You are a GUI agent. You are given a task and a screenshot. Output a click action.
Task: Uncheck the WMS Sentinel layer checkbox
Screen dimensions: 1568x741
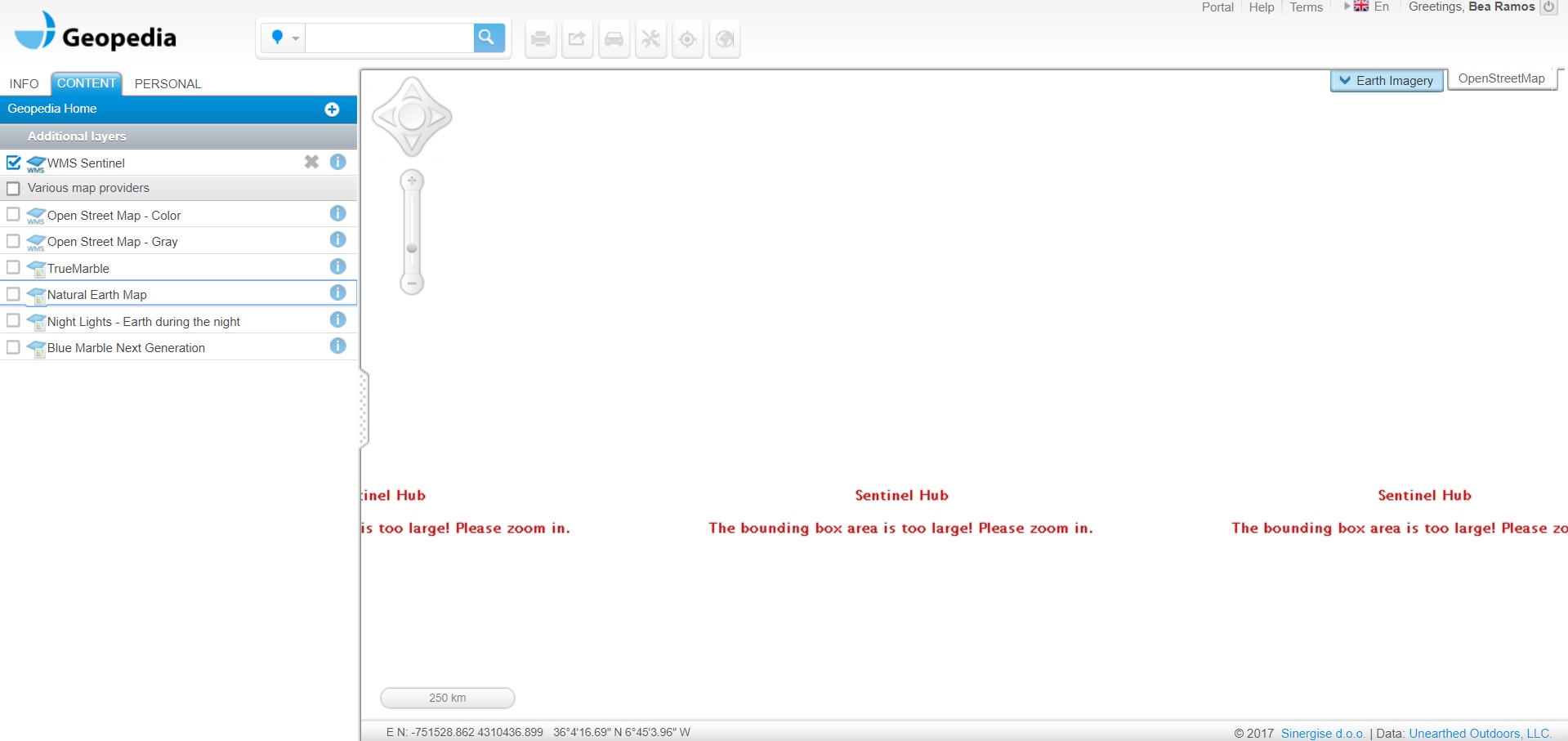13,162
